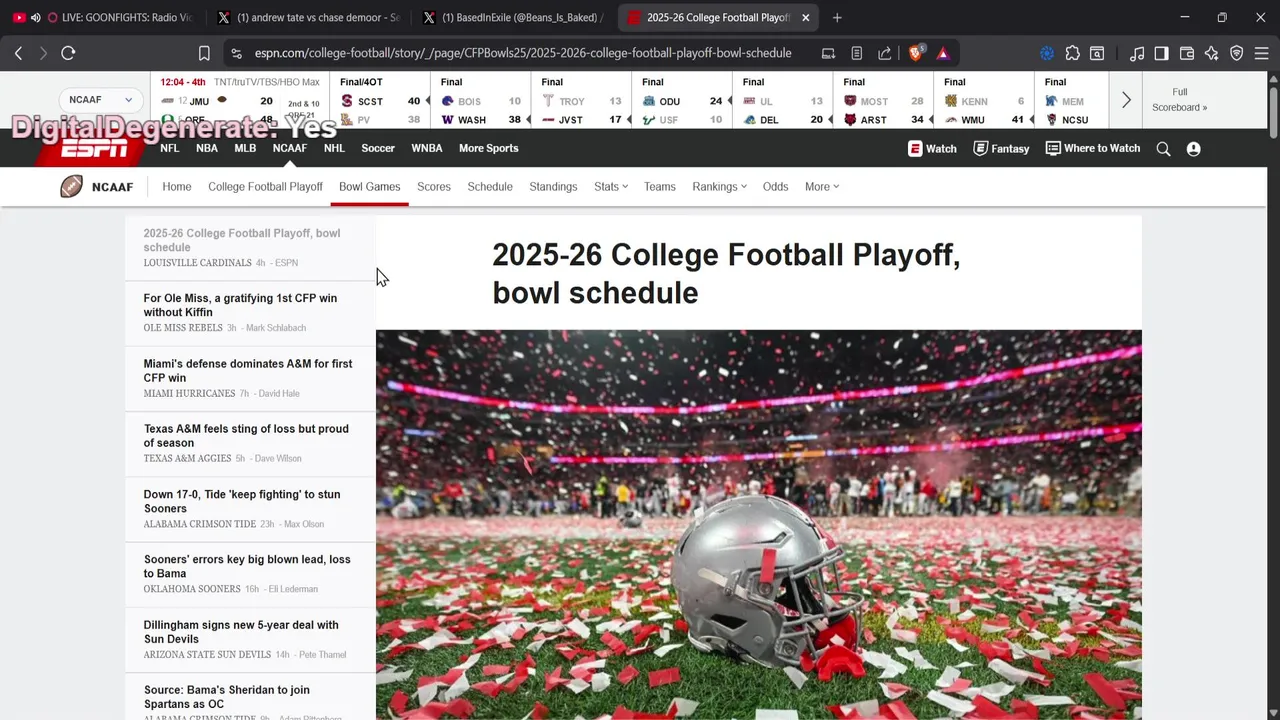Go to NCAAF Home nav link
1280x720 pixels.
pyautogui.click(x=177, y=186)
